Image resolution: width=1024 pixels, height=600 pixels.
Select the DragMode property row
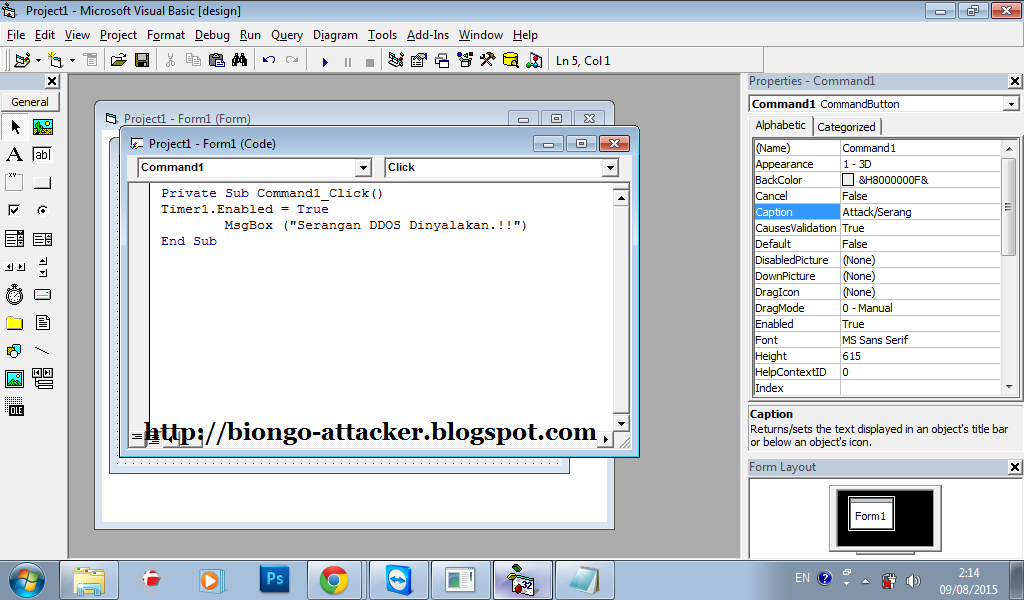click(x=876, y=308)
